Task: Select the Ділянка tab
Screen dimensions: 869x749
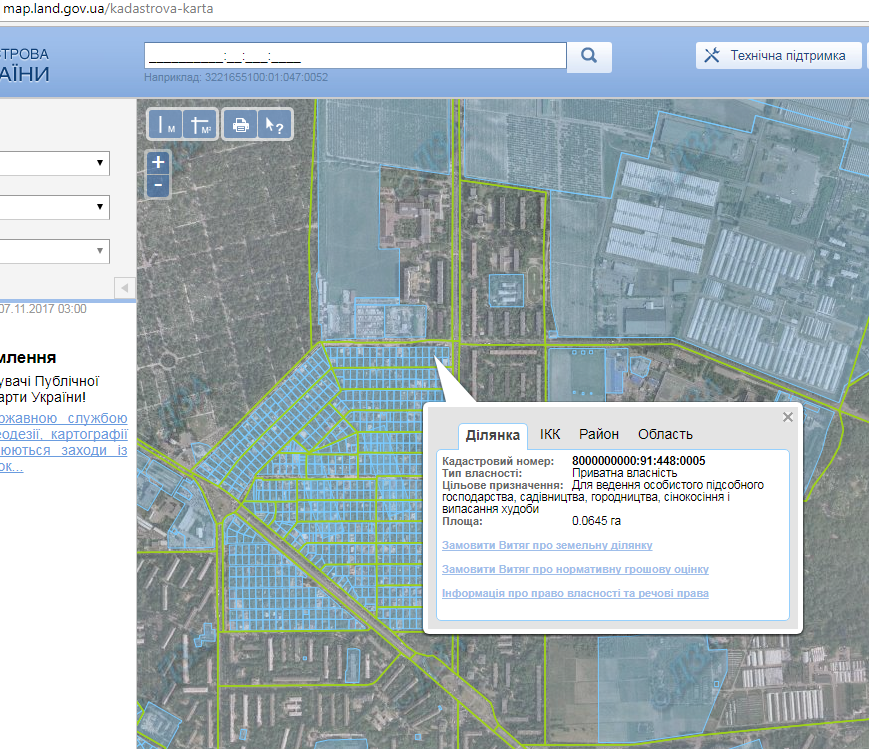Action: coord(493,435)
